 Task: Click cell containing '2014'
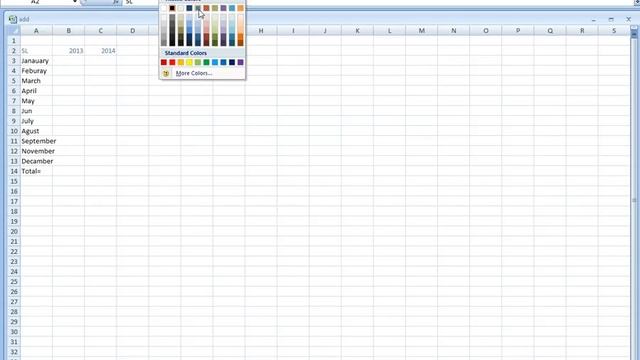coord(100,51)
